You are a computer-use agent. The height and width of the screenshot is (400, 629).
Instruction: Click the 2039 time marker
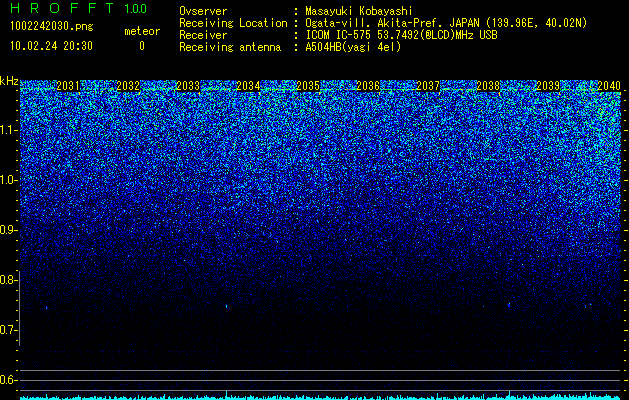548,86
